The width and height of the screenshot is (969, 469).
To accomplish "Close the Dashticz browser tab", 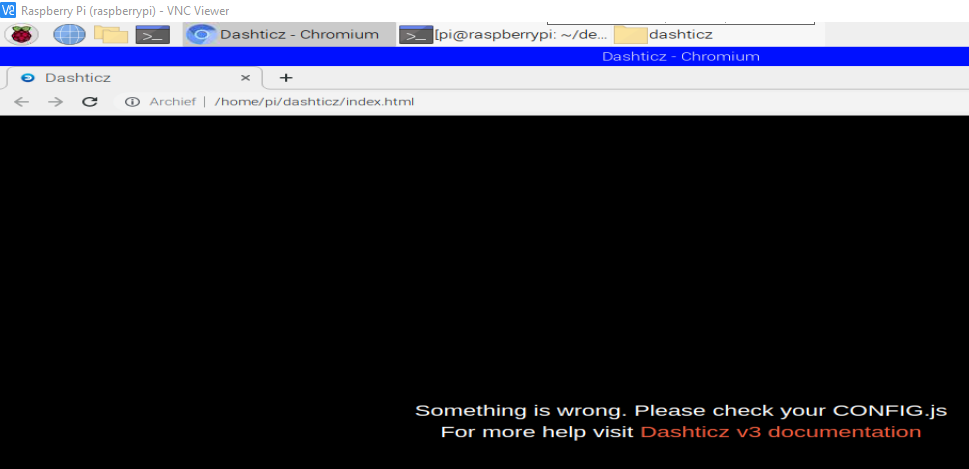I will tap(245, 78).
